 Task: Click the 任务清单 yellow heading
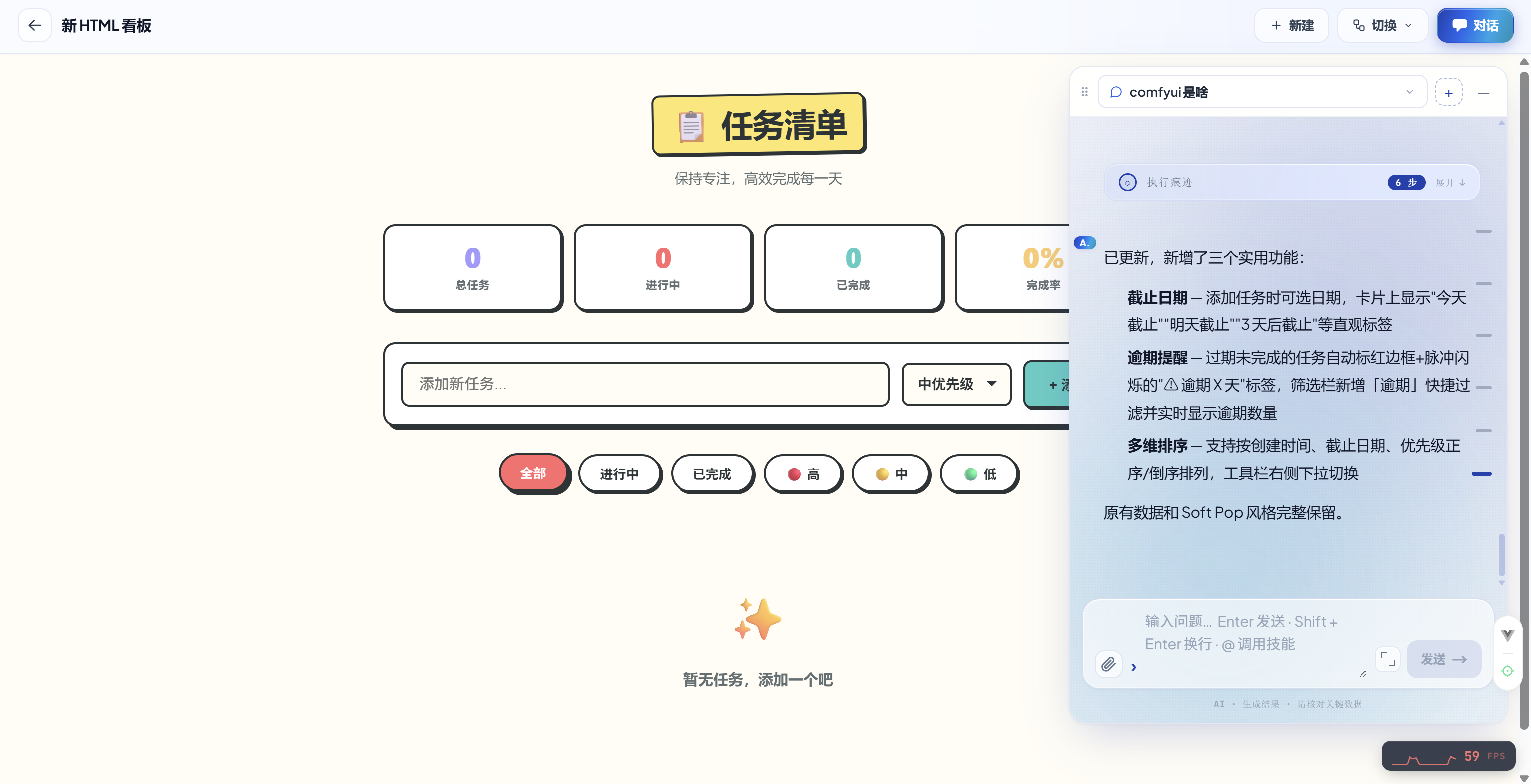pos(759,124)
